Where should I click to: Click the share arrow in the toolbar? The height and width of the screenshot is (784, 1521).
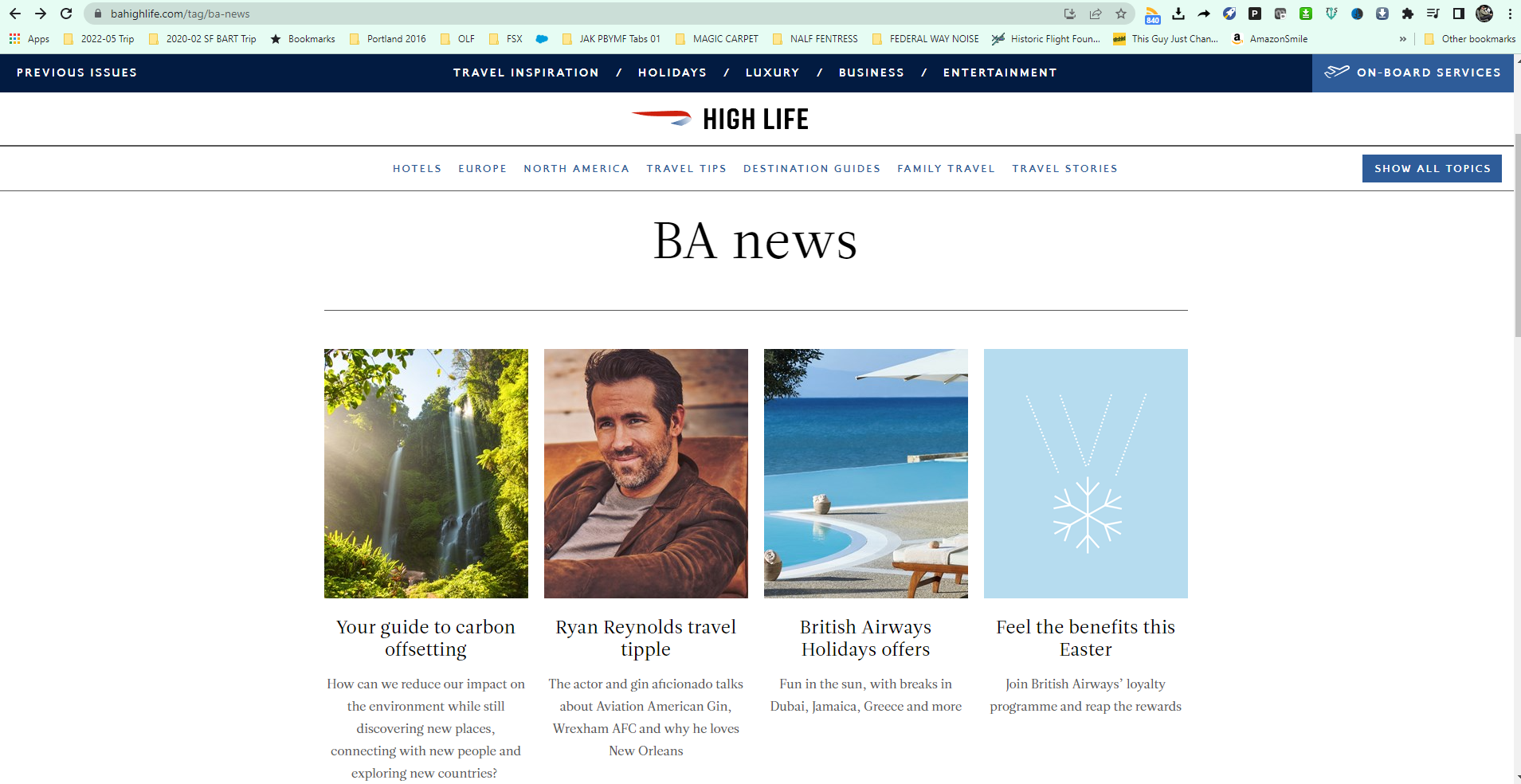pyautogui.click(x=1097, y=14)
